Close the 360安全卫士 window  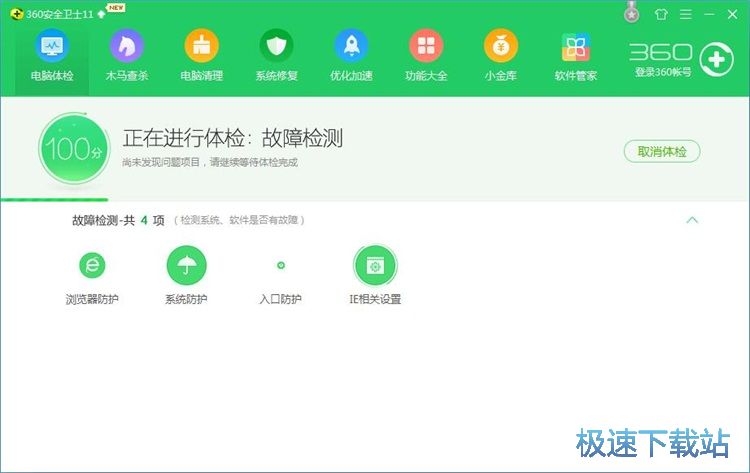732,14
